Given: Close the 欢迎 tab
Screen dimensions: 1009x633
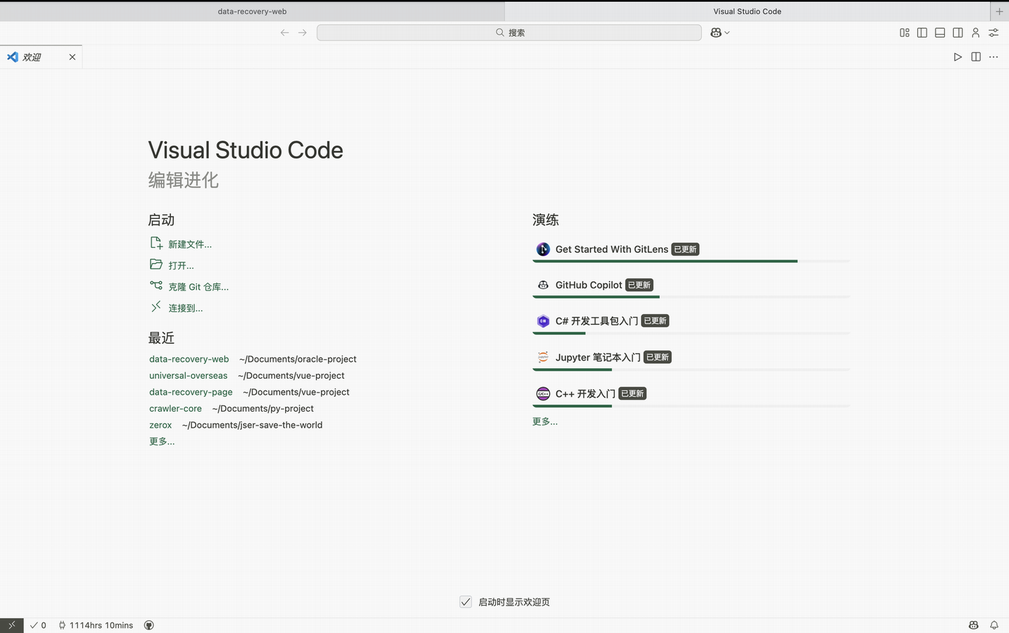Looking at the screenshot, I should tap(72, 57).
